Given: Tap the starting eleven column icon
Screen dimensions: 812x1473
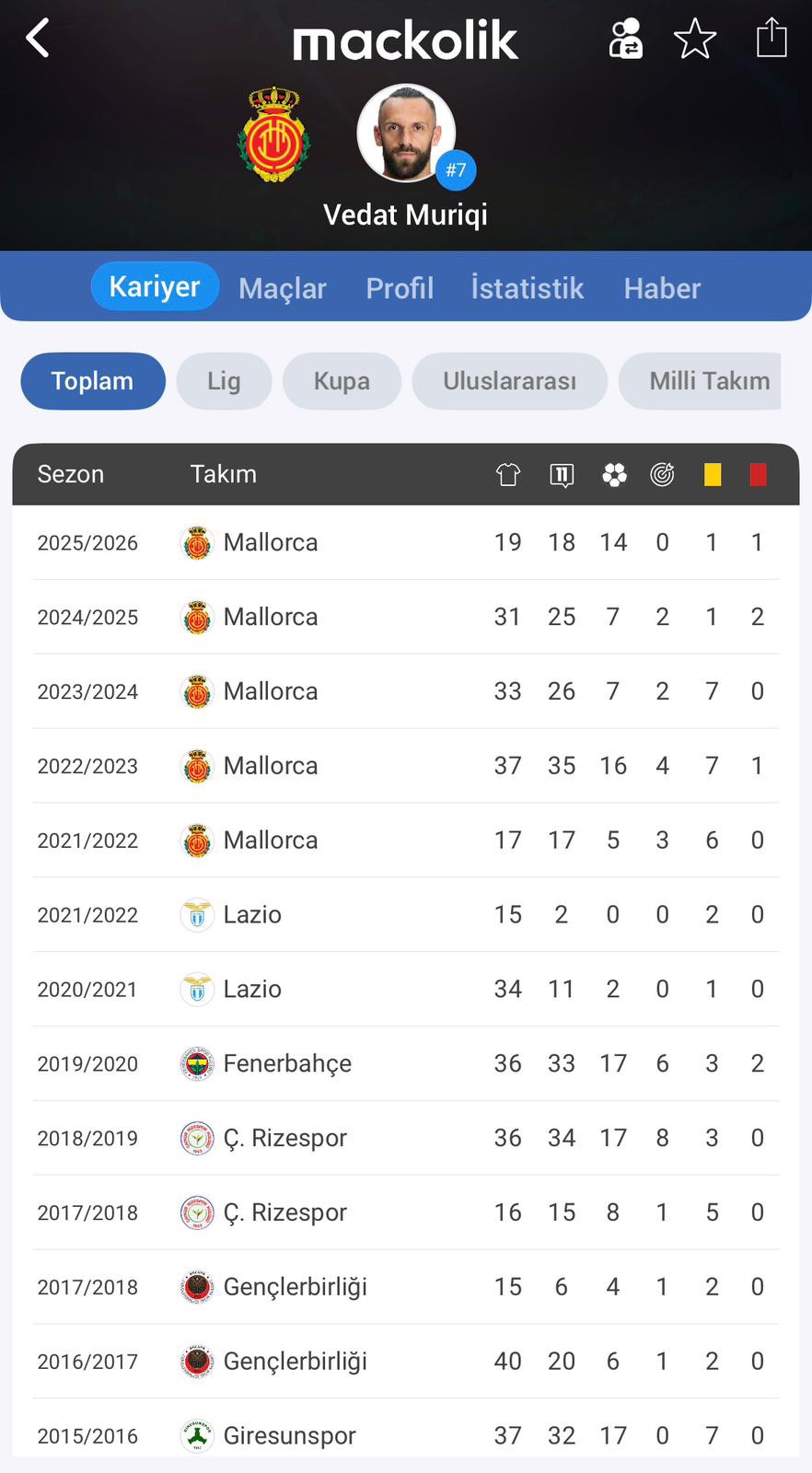Looking at the screenshot, I should point(562,474).
